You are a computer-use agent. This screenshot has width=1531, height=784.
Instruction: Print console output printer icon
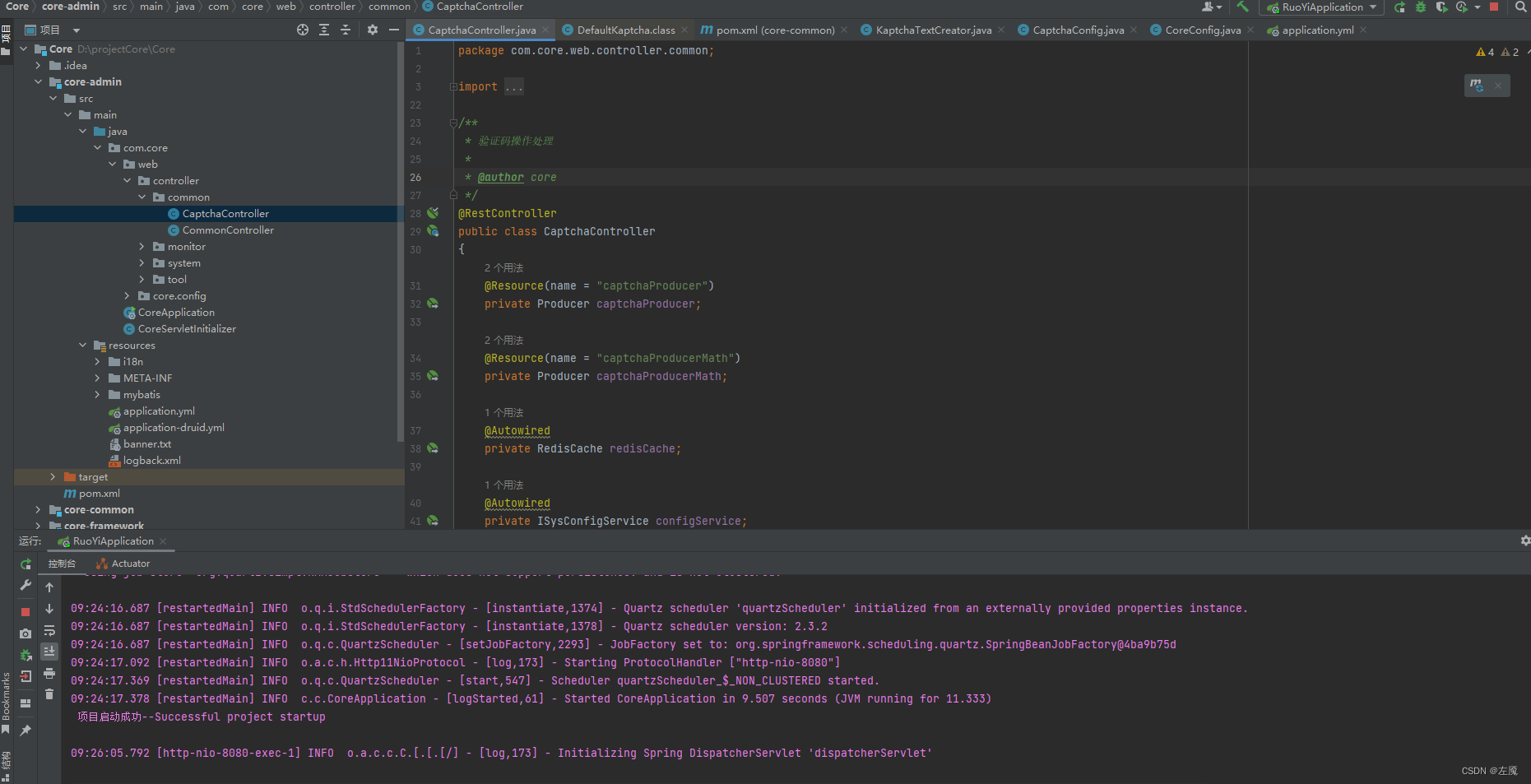[49, 673]
